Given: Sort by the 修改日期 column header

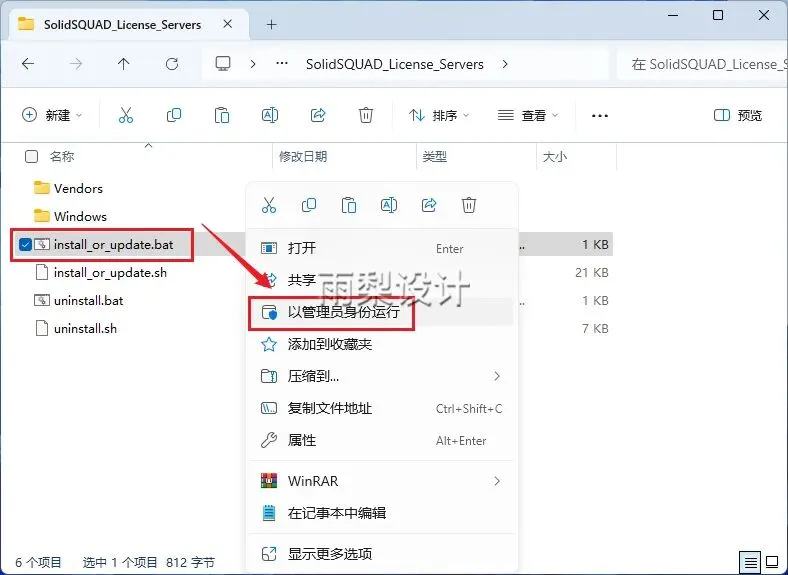Looking at the screenshot, I should 303,157.
